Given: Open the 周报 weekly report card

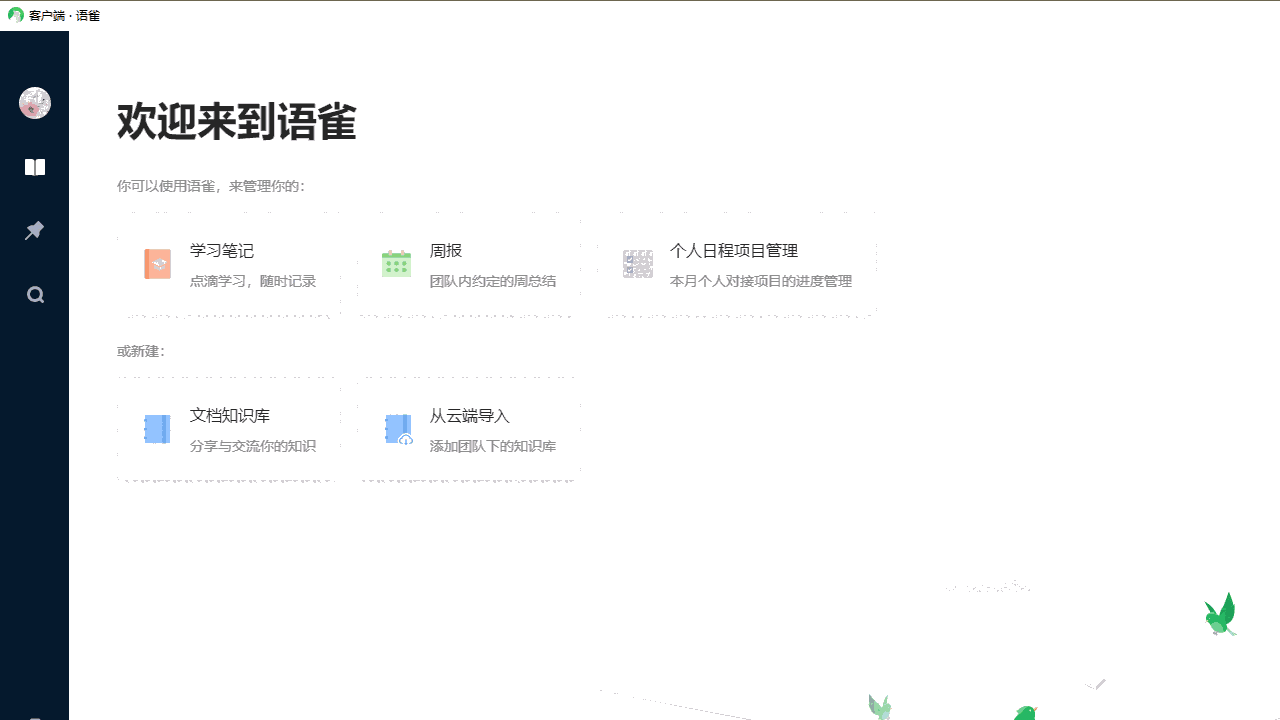Looking at the screenshot, I should click(x=468, y=265).
